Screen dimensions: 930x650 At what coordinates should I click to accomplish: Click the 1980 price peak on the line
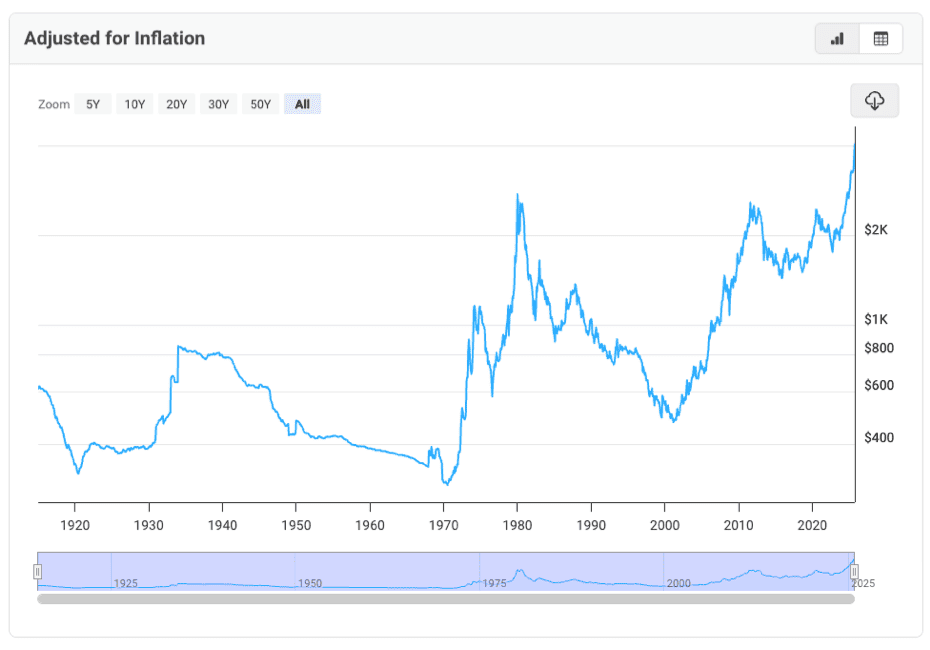click(517, 195)
